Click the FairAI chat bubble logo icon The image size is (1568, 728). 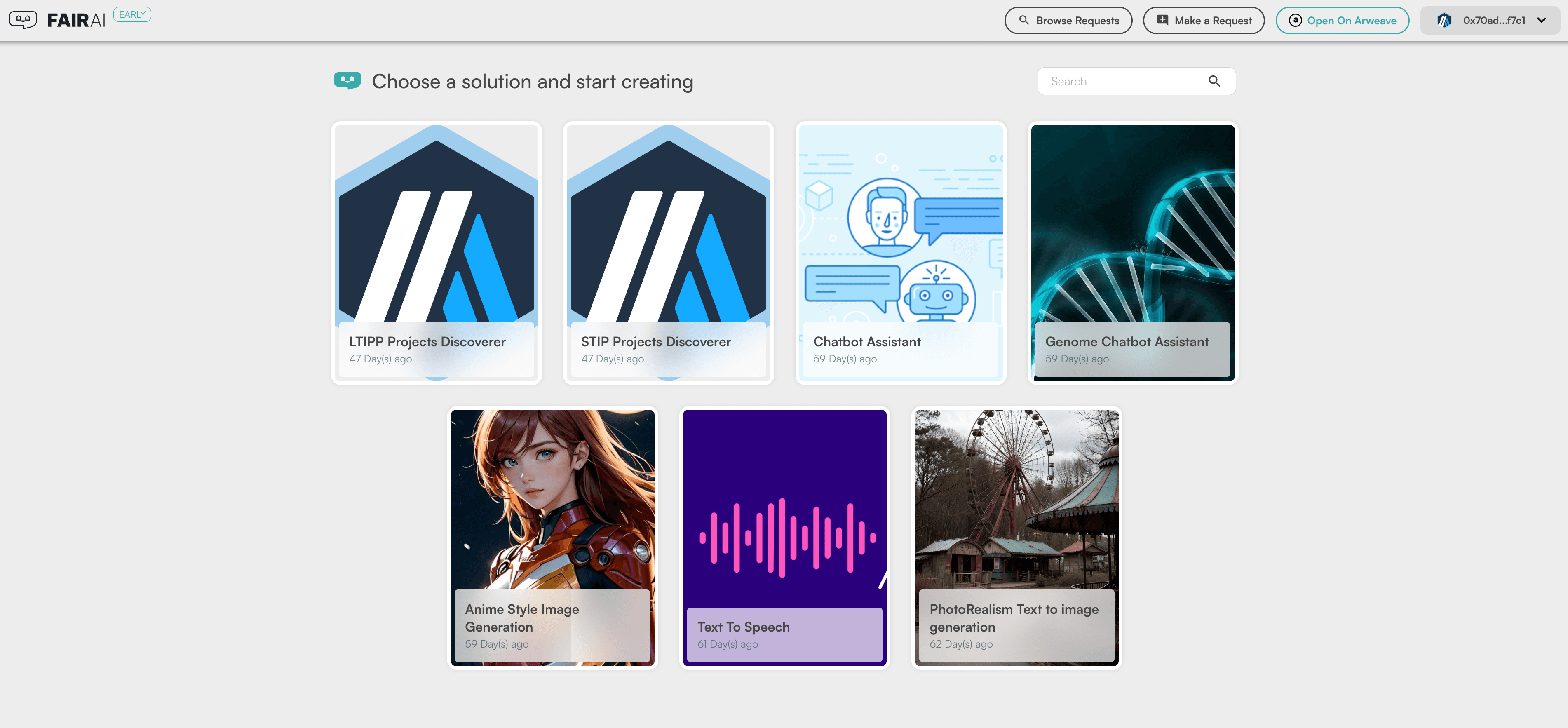(22, 19)
